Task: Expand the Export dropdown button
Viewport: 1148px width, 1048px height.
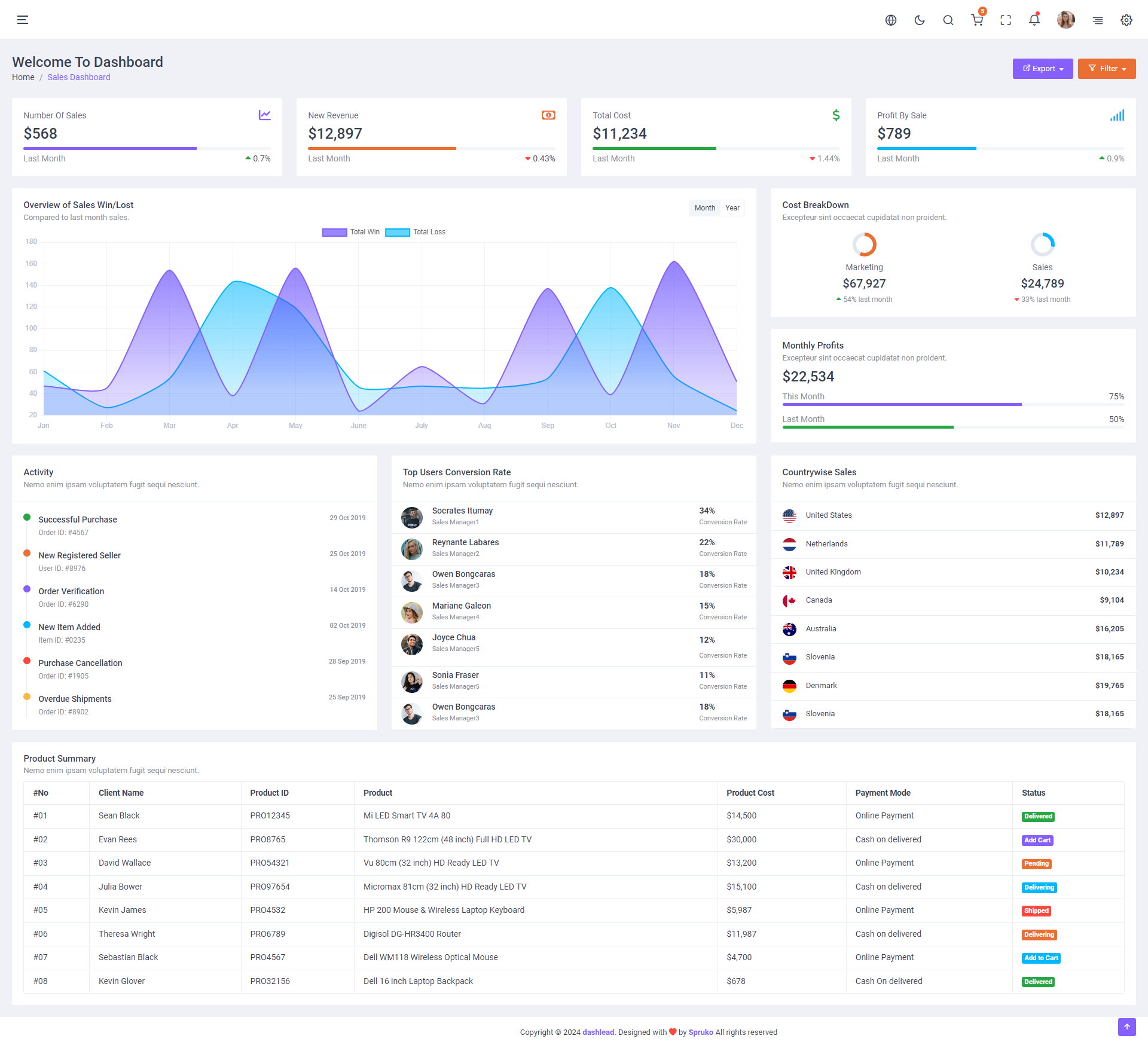Action: tap(1043, 69)
